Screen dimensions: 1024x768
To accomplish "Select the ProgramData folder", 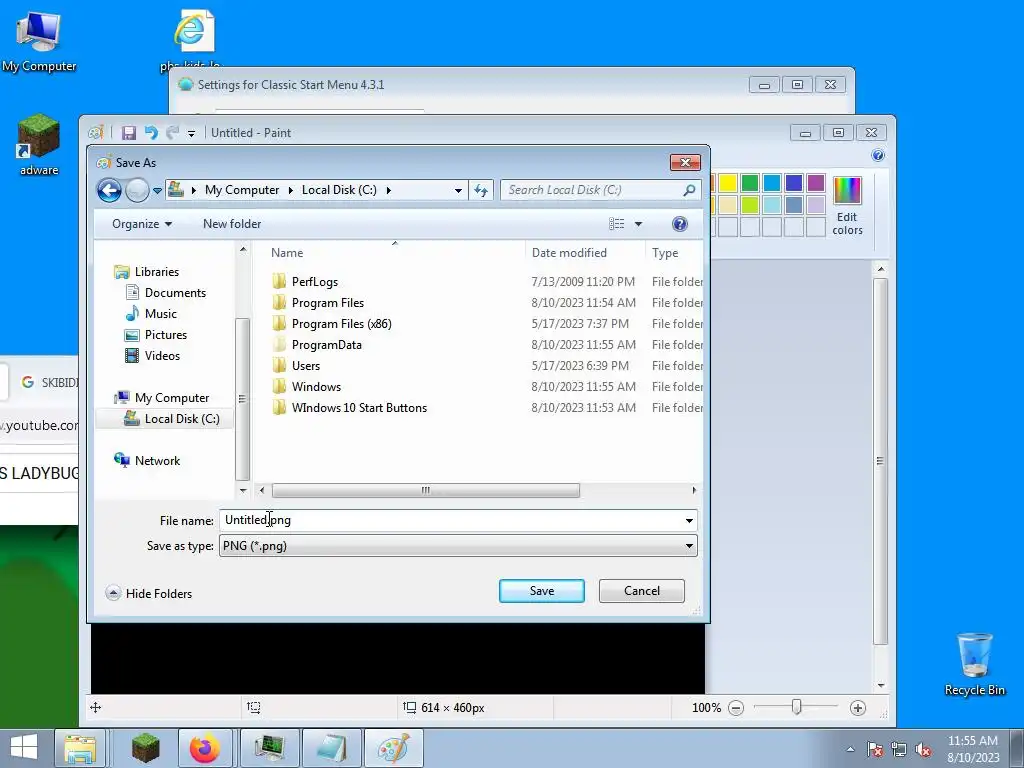I will click(x=327, y=344).
